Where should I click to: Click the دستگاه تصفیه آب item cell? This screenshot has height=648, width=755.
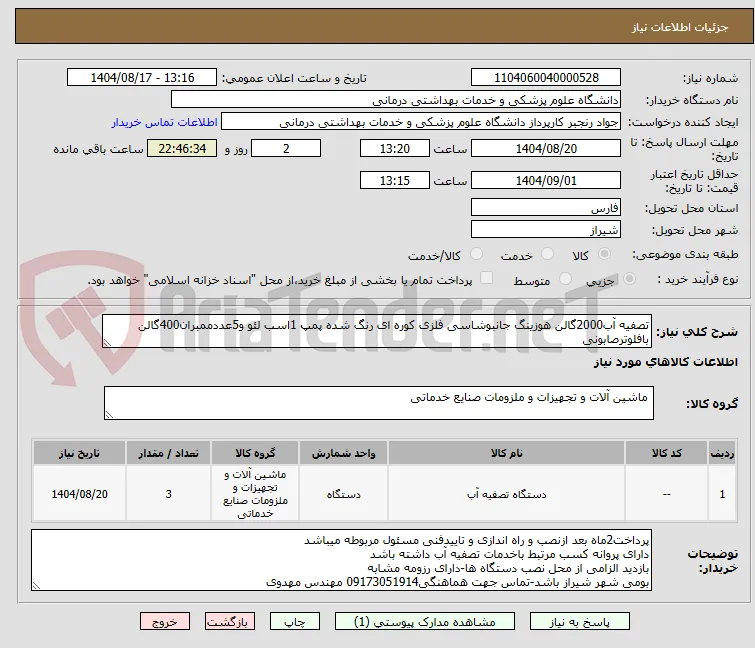507,494
